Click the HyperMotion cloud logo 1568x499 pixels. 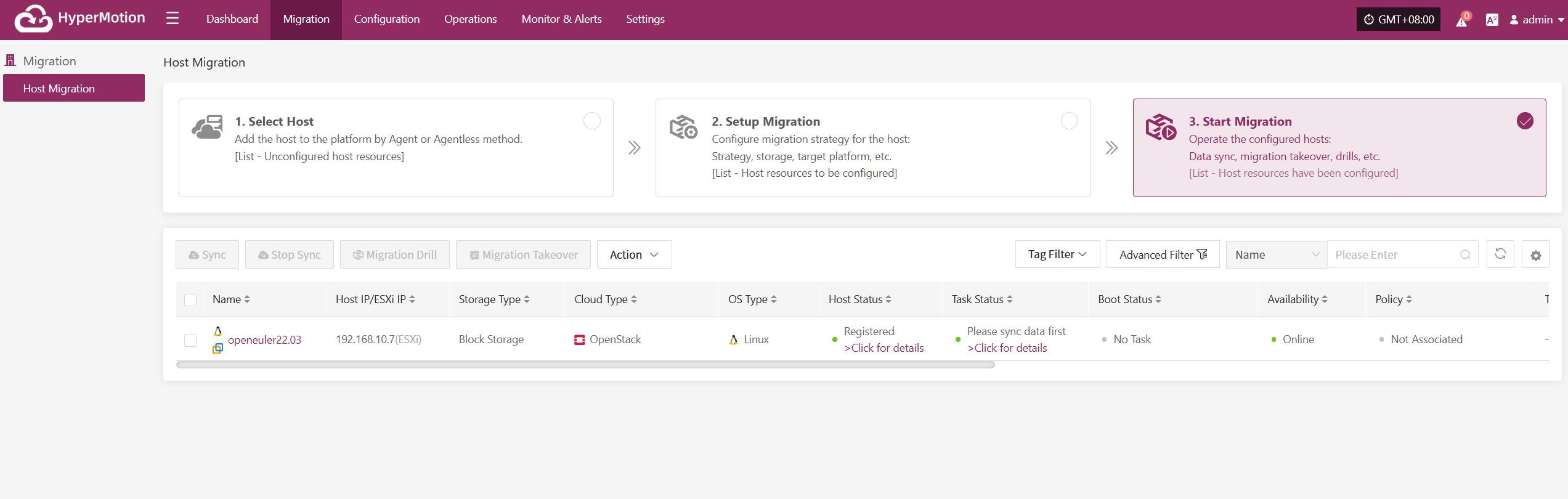coord(33,18)
